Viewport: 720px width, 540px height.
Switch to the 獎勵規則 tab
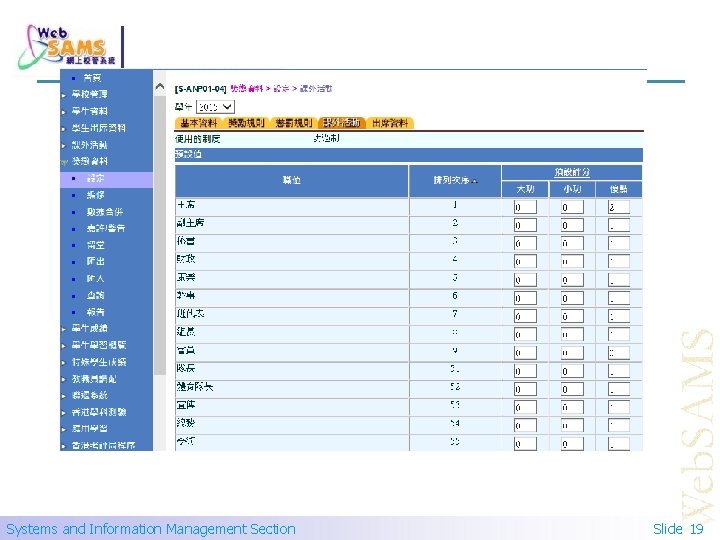point(247,123)
